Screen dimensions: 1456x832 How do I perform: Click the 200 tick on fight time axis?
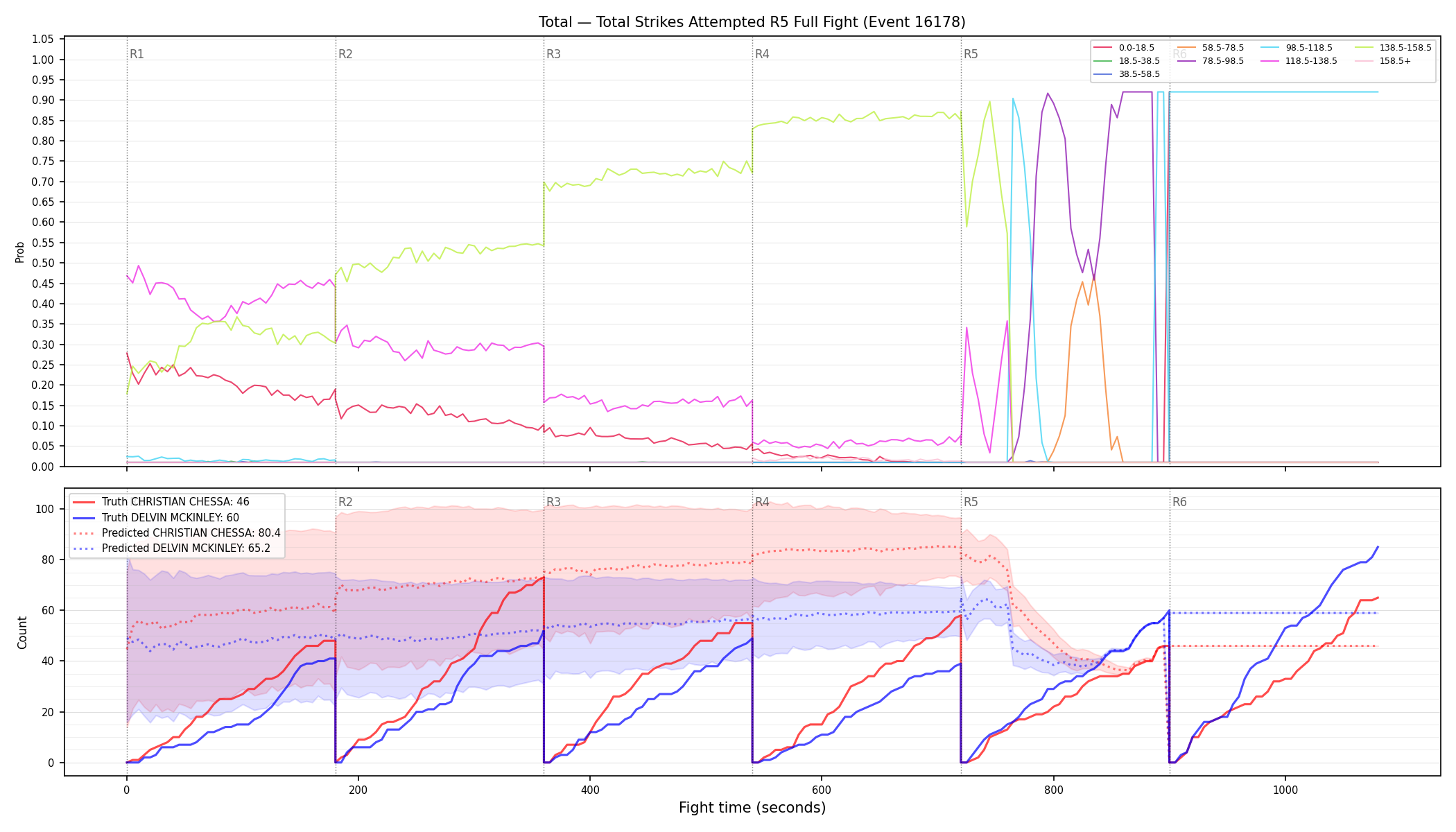tap(358, 790)
